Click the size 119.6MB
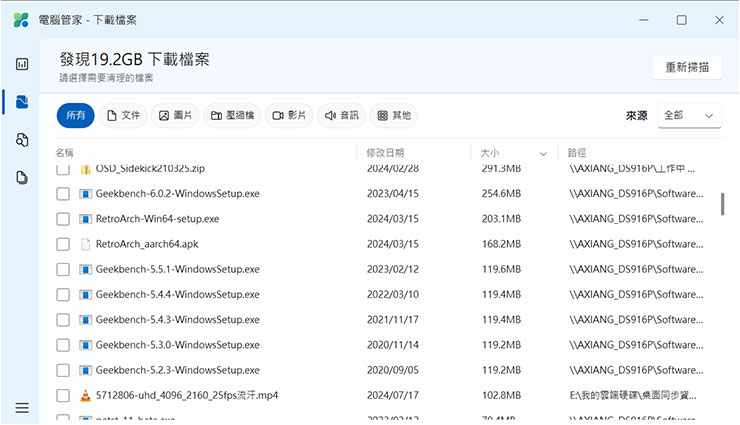The image size is (740, 425). pos(501,269)
